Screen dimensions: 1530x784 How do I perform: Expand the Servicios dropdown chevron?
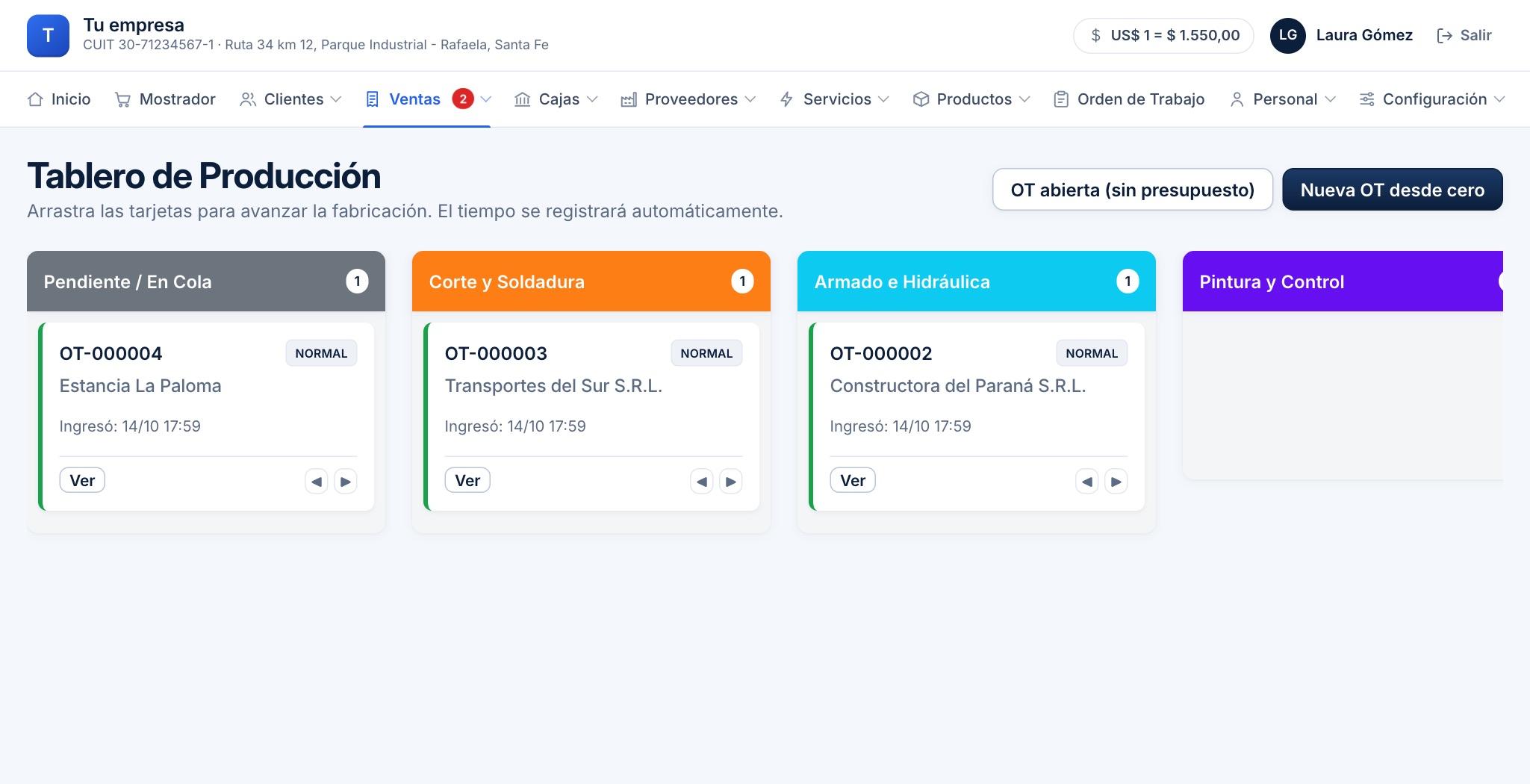coord(884,99)
